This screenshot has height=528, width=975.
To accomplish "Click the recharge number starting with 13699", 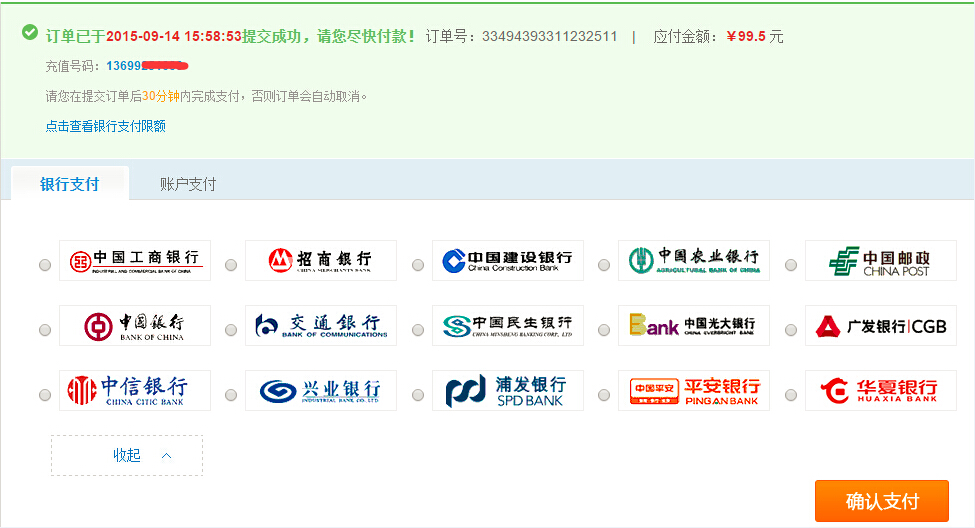I will coord(147,66).
